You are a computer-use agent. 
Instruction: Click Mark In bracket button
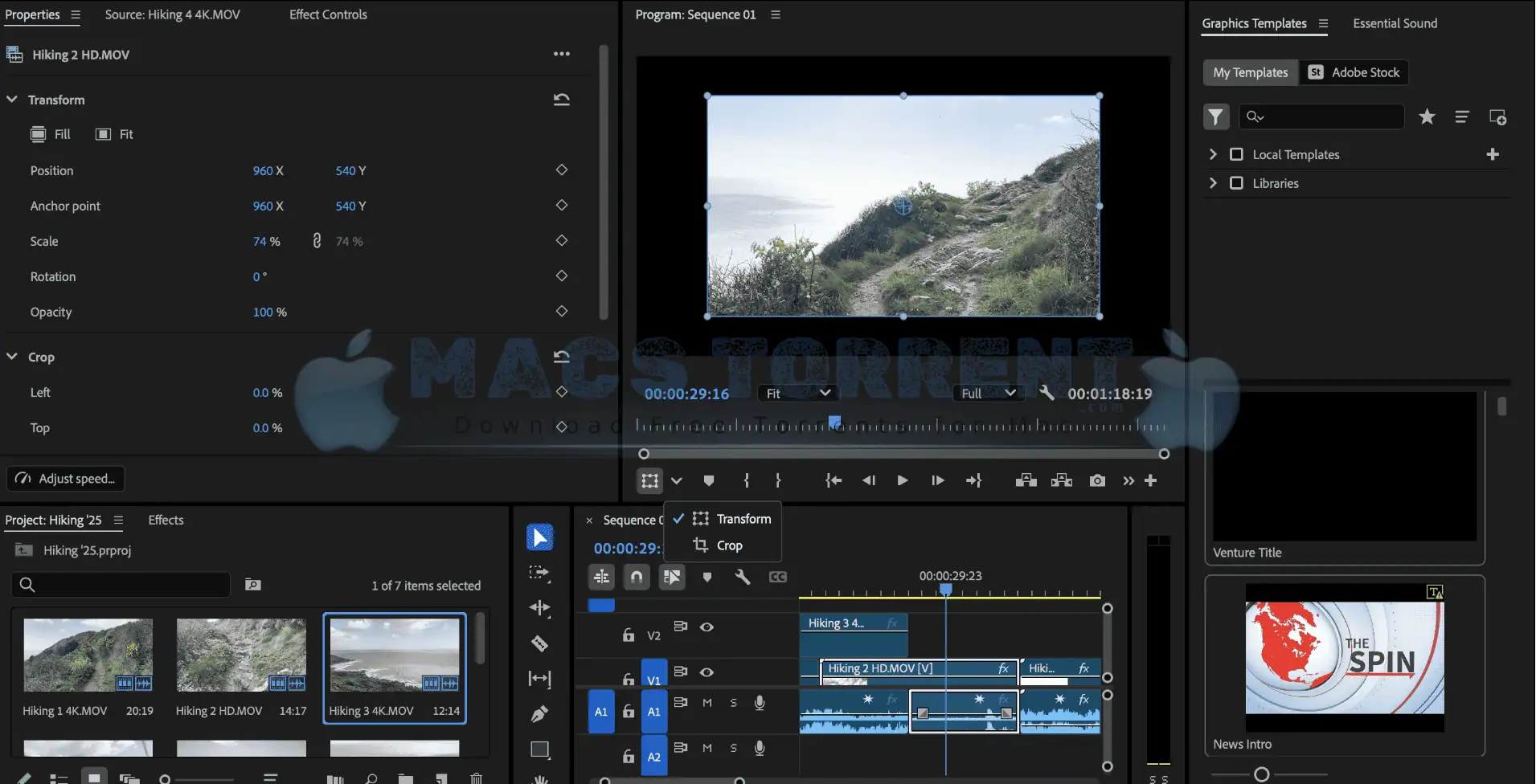[x=746, y=480]
